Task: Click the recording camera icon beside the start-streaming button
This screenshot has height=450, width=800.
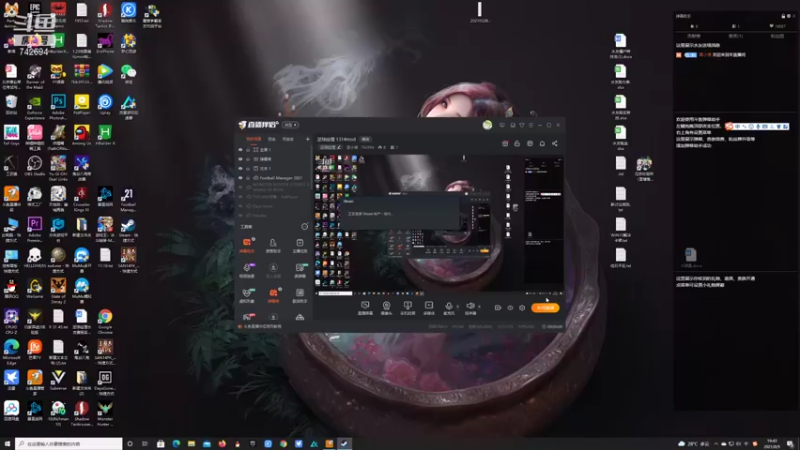Action: 497,308
